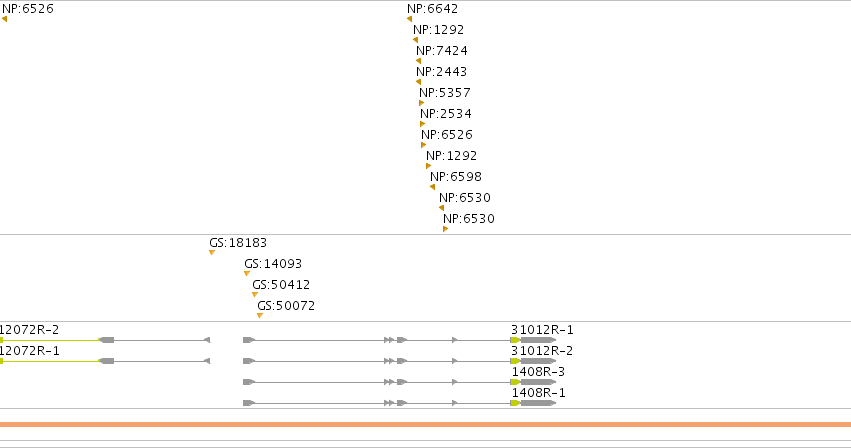851x448 pixels.
Task: Select the 1408R-3 transcript label
Action: 538,371
